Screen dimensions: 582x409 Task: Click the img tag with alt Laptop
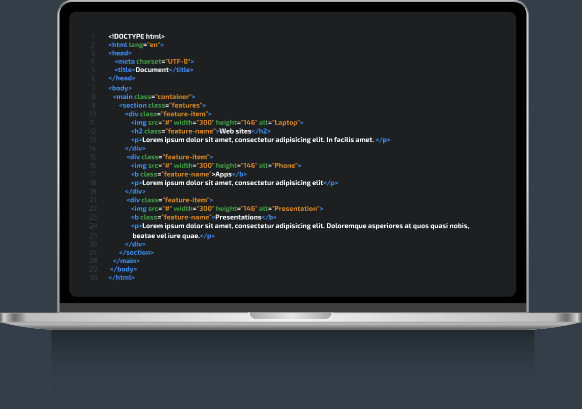[x=217, y=122]
